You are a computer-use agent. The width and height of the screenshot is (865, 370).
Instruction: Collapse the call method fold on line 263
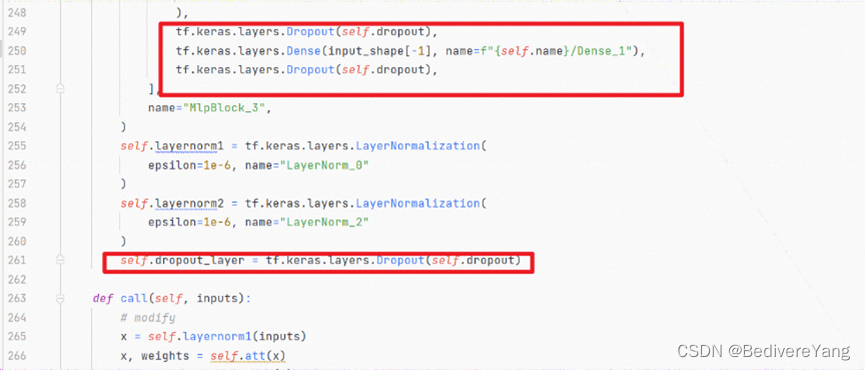pos(61,298)
